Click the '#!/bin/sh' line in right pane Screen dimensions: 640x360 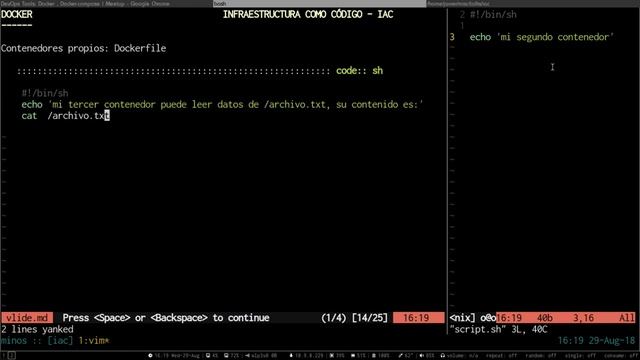[x=493, y=15]
